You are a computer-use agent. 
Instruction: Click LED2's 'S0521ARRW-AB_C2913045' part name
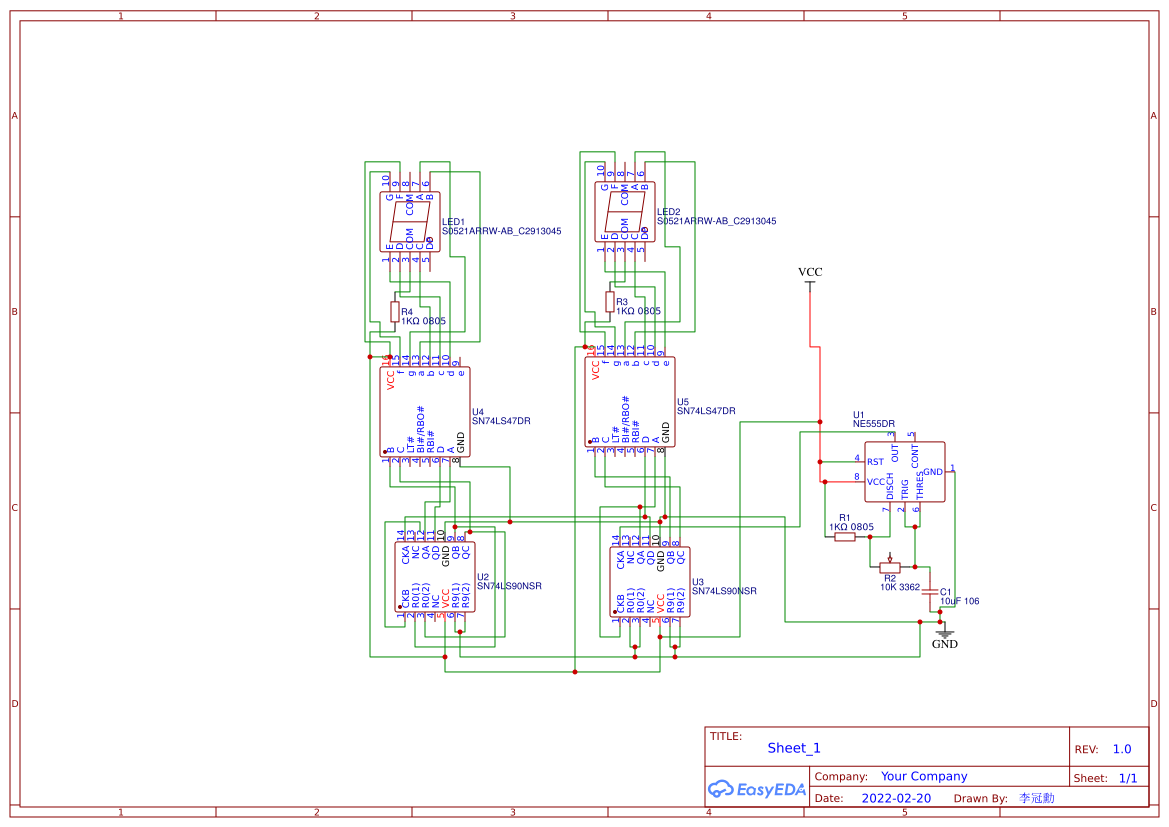click(x=716, y=221)
